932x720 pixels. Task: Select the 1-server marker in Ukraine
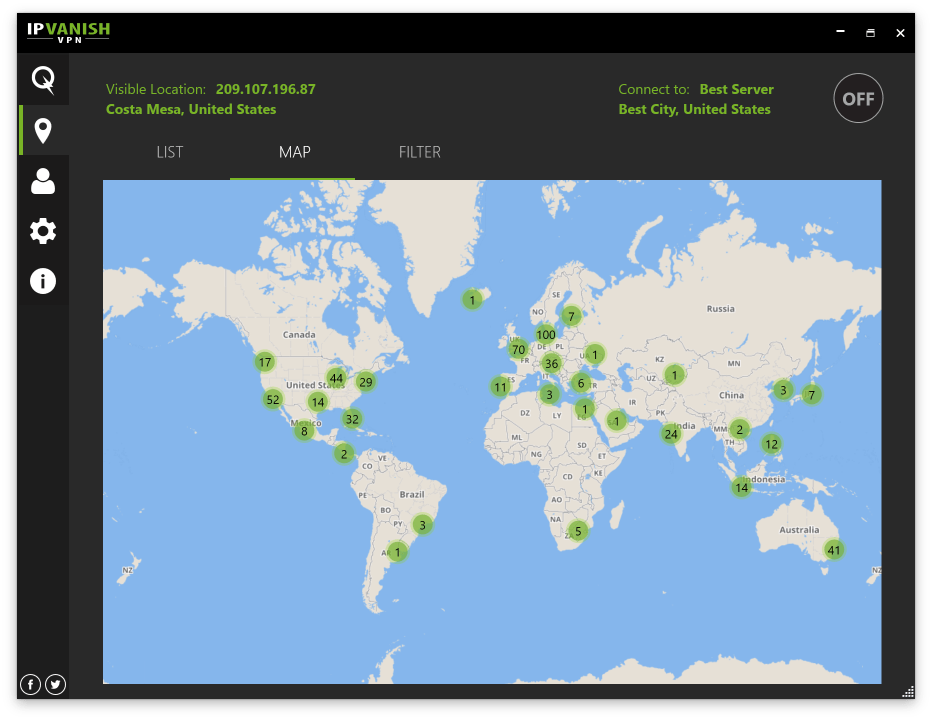click(x=594, y=354)
